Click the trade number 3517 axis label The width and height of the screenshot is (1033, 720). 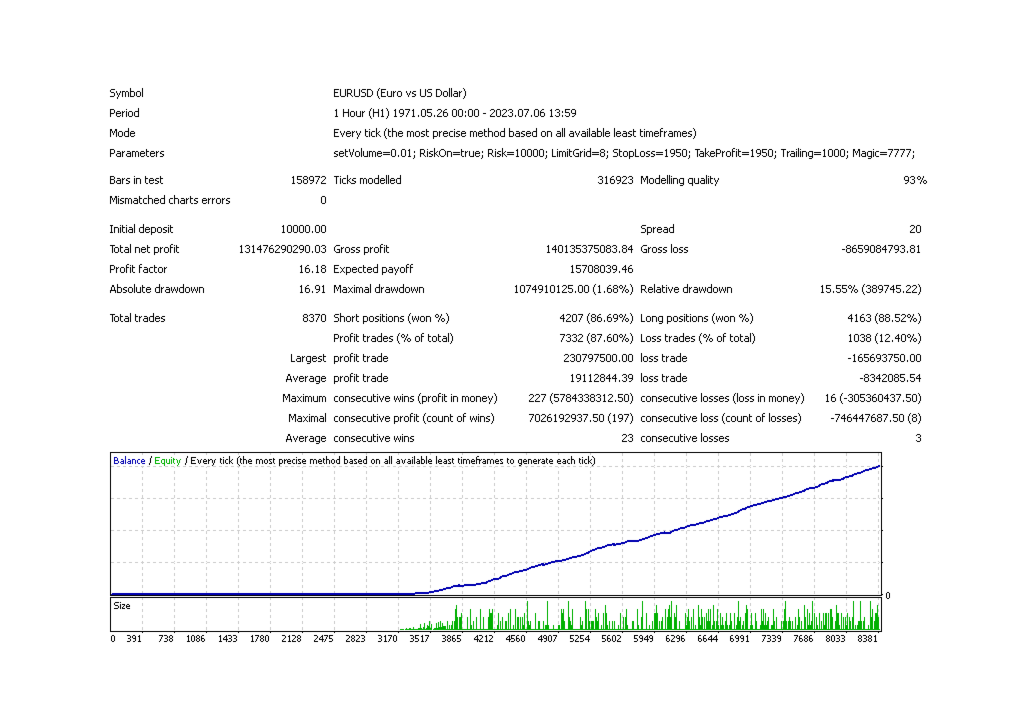coord(419,638)
